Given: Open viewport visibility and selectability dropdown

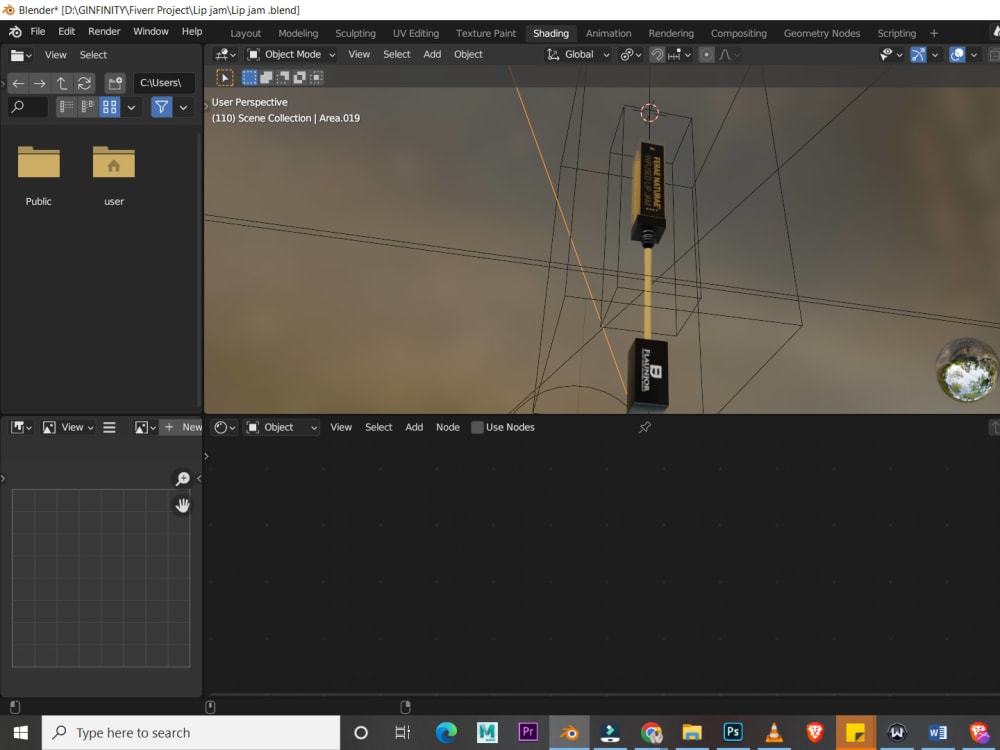Looking at the screenshot, I should [x=891, y=55].
